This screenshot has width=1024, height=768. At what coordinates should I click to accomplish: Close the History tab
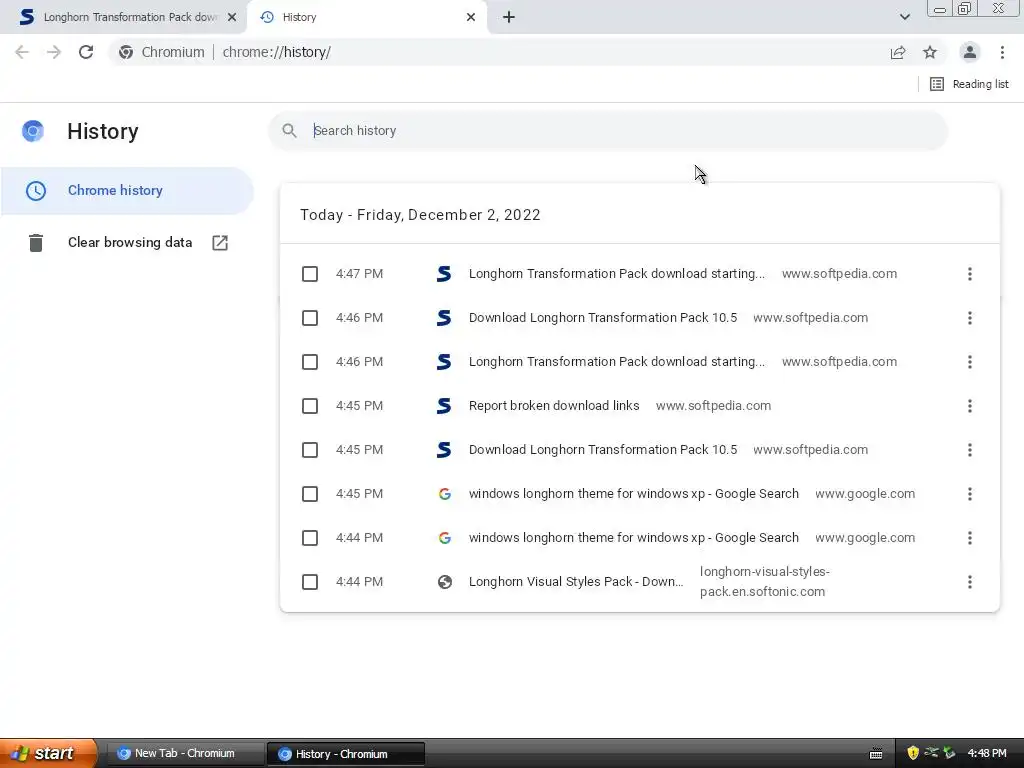[471, 17]
